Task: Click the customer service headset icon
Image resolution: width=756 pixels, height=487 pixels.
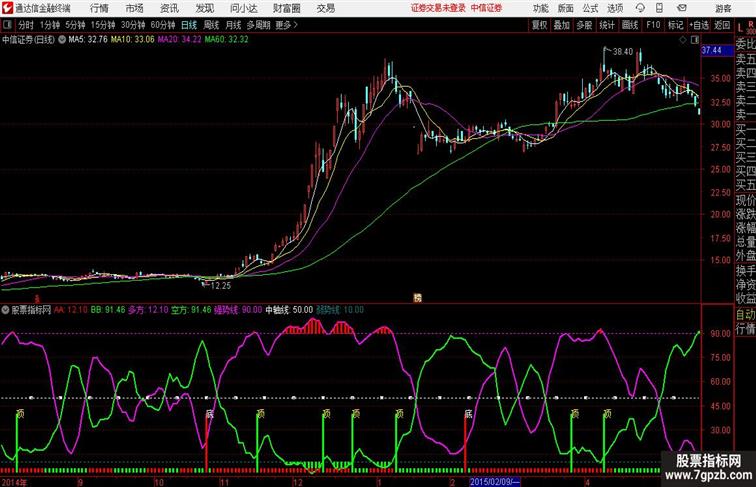Action: coord(640,8)
